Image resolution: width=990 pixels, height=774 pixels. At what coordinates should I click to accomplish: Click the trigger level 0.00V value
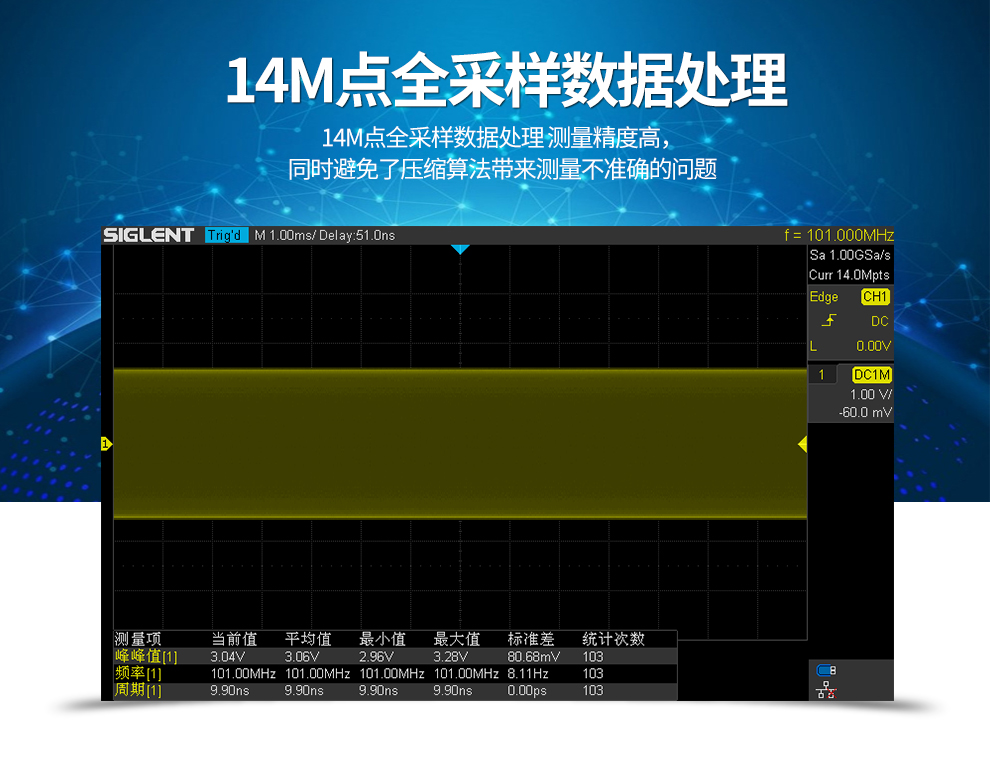coord(872,346)
